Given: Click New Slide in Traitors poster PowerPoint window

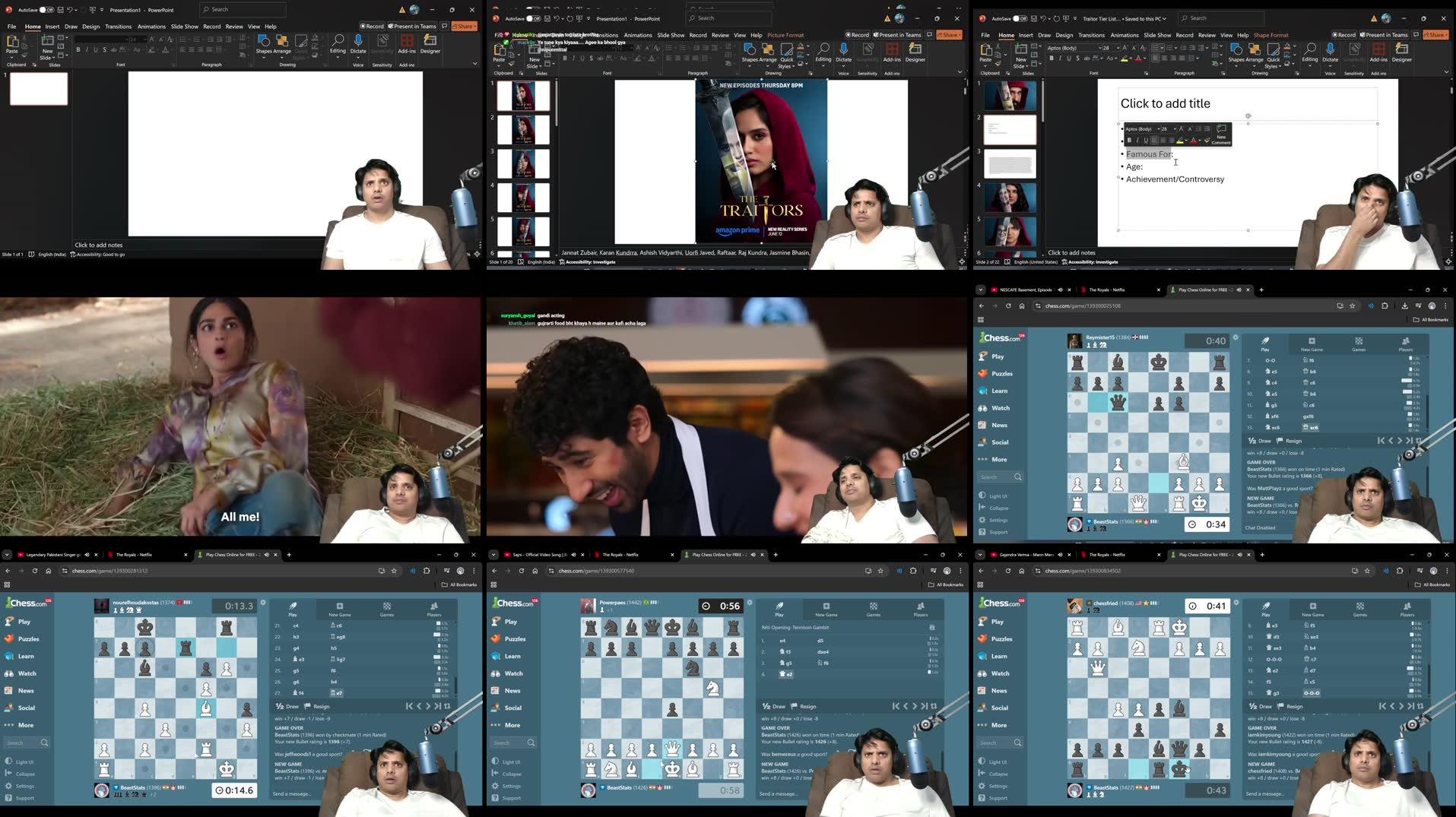Looking at the screenshot, I should (535, 55).
